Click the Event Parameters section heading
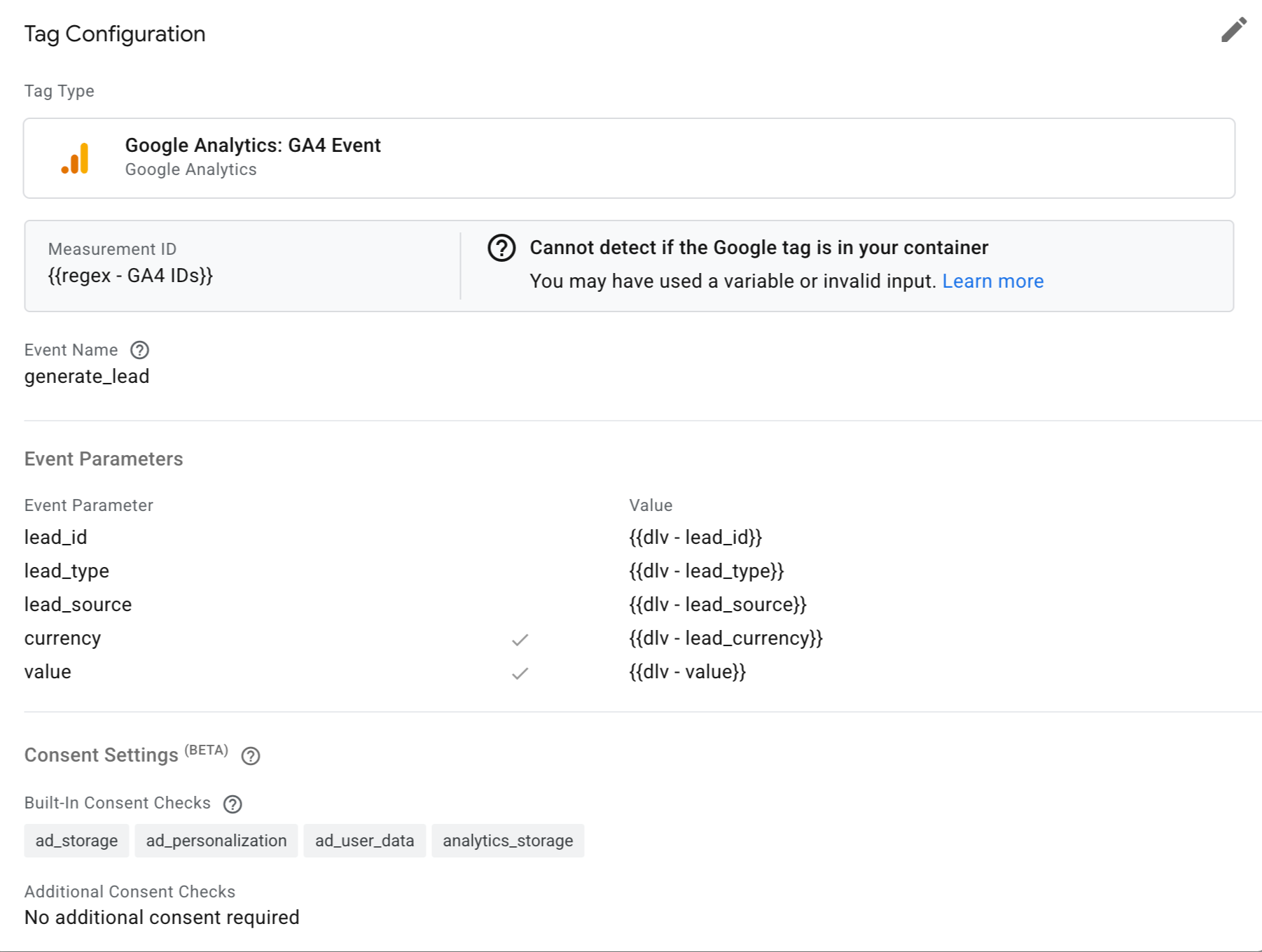 point(104,459)
